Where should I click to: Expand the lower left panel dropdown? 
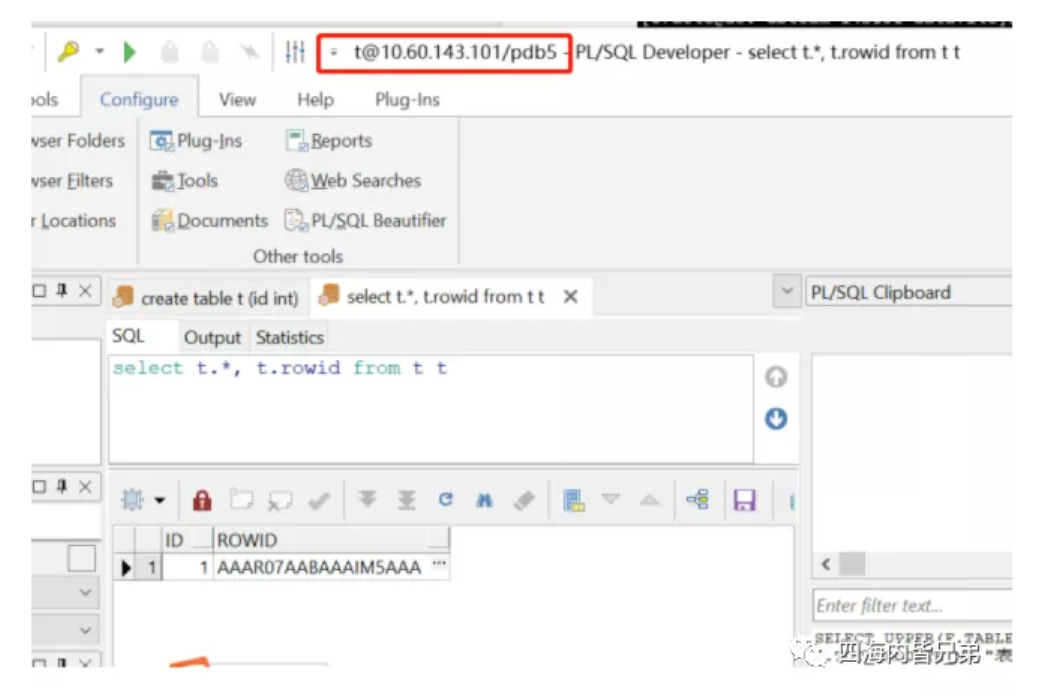(85, 630)
